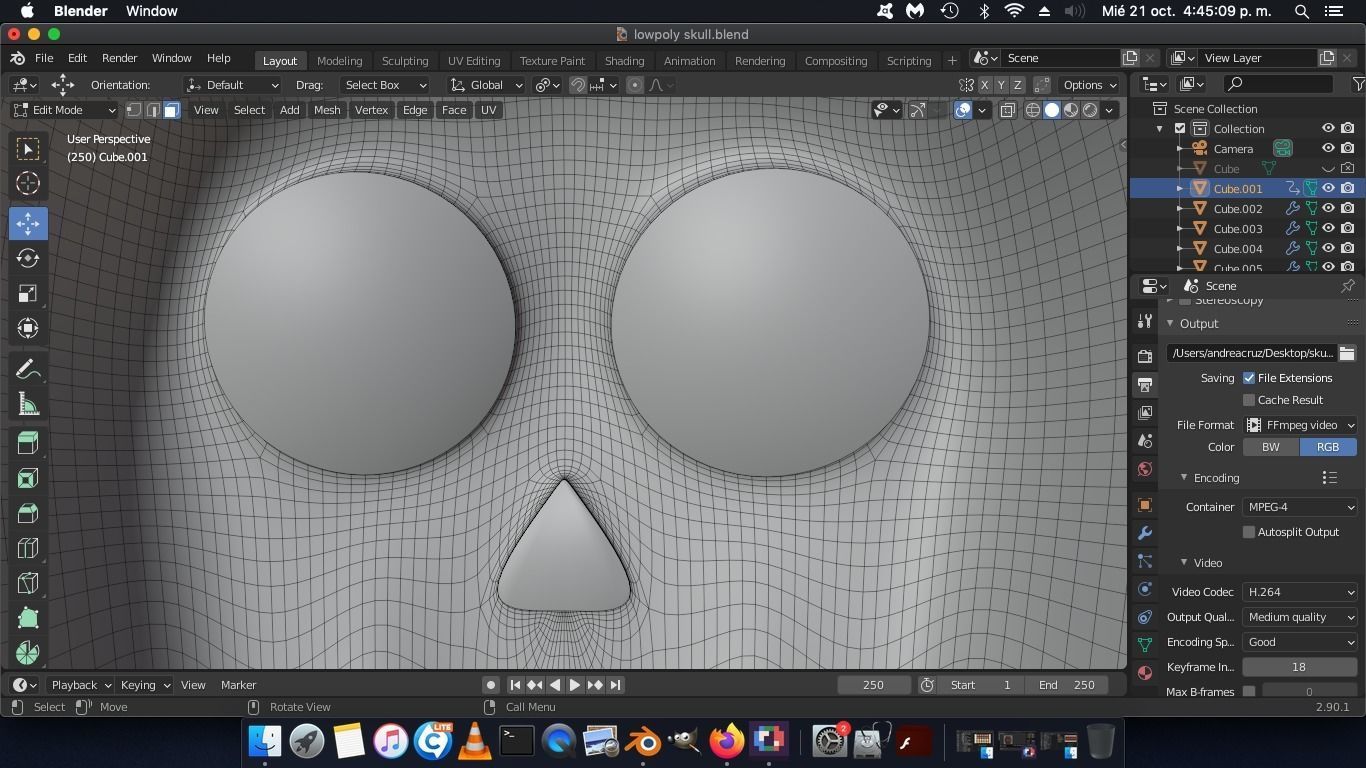Open World properties tab
1366x768 pixels.
click(x=1145, y=469)
